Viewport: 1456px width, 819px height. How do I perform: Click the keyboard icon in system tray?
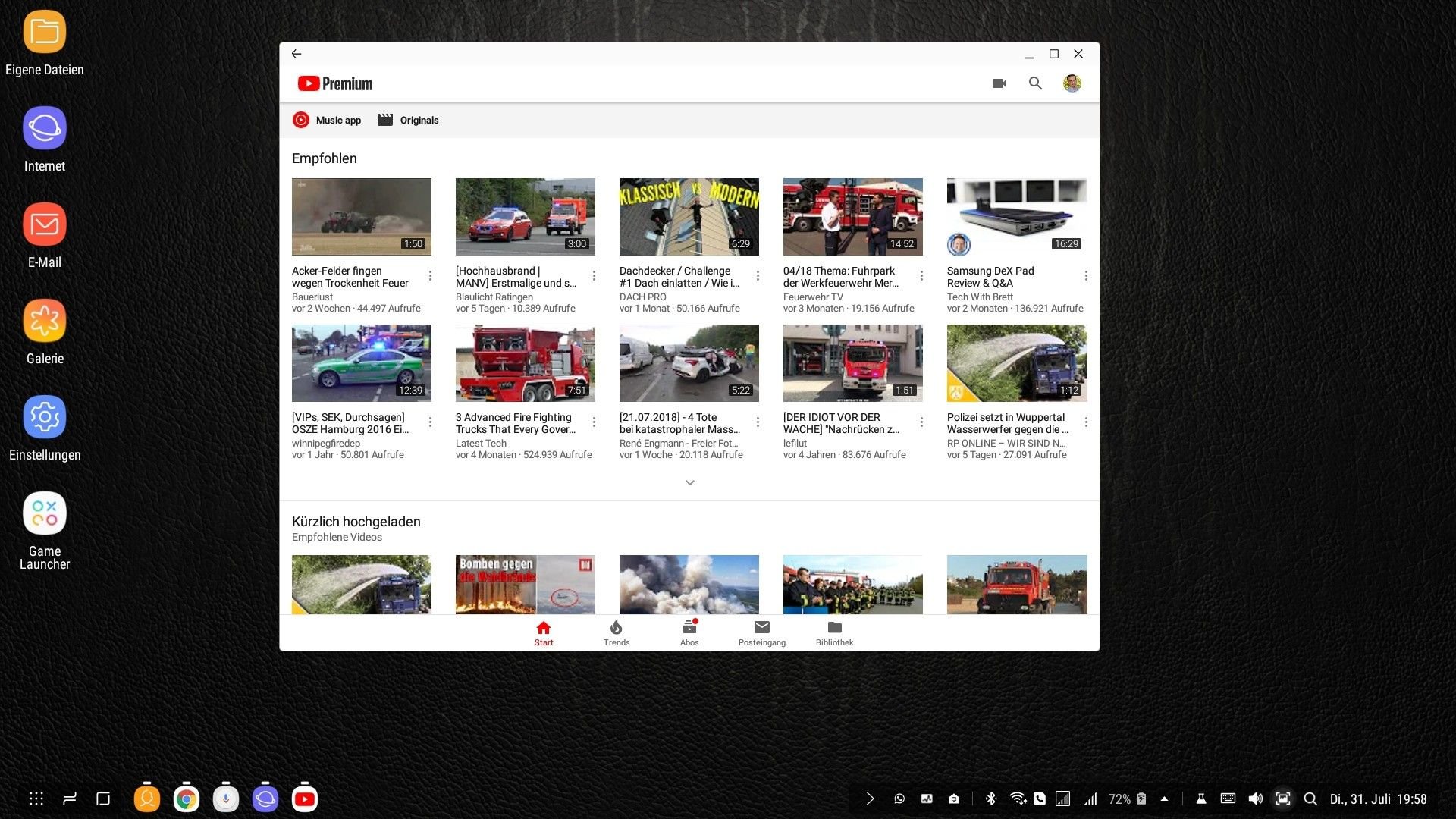(x=1228, y=799)
